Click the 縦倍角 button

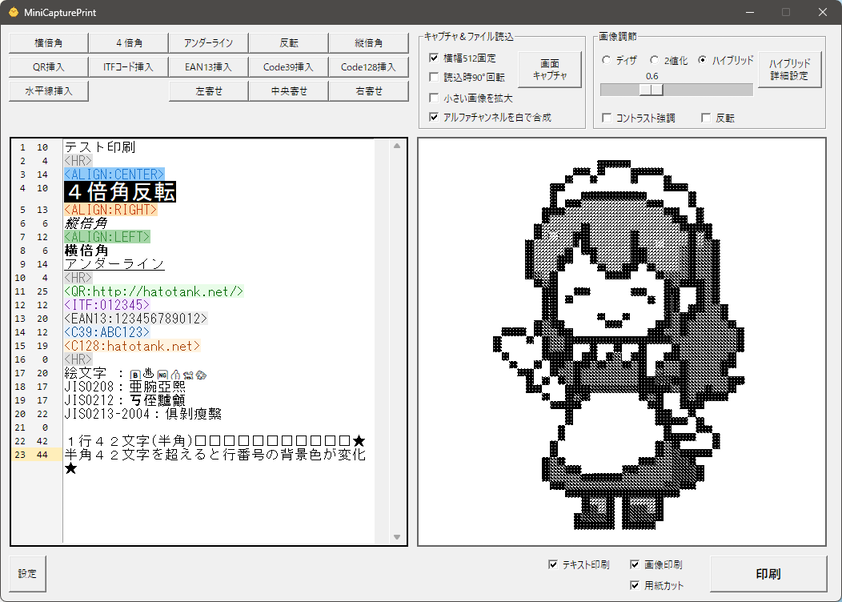[x=368, y=43]
